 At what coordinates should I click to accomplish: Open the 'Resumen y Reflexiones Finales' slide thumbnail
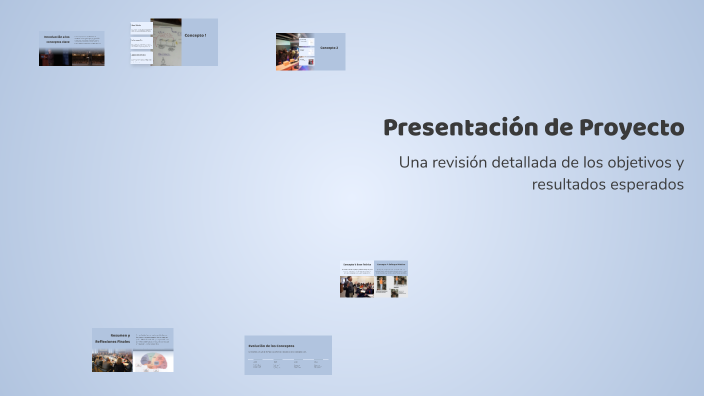click(x=133, y=350)
